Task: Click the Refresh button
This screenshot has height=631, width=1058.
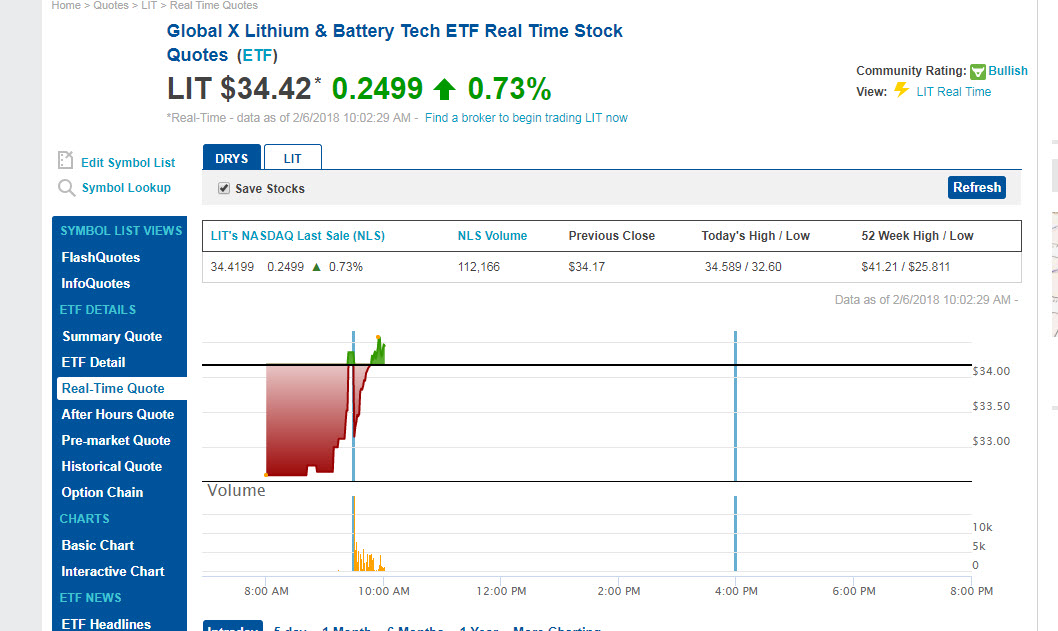Action: pyautogui.click(x=976, y=188)
